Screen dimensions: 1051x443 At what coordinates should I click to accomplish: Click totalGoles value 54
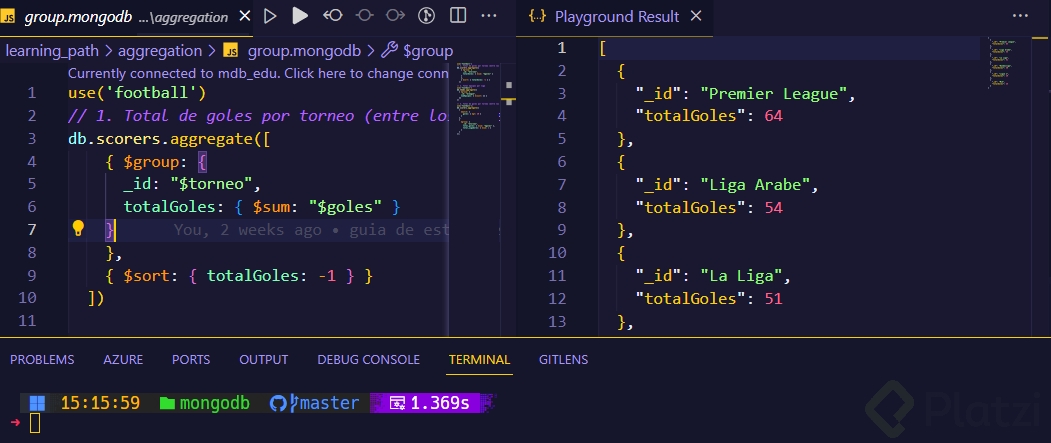tap(774, 207)
